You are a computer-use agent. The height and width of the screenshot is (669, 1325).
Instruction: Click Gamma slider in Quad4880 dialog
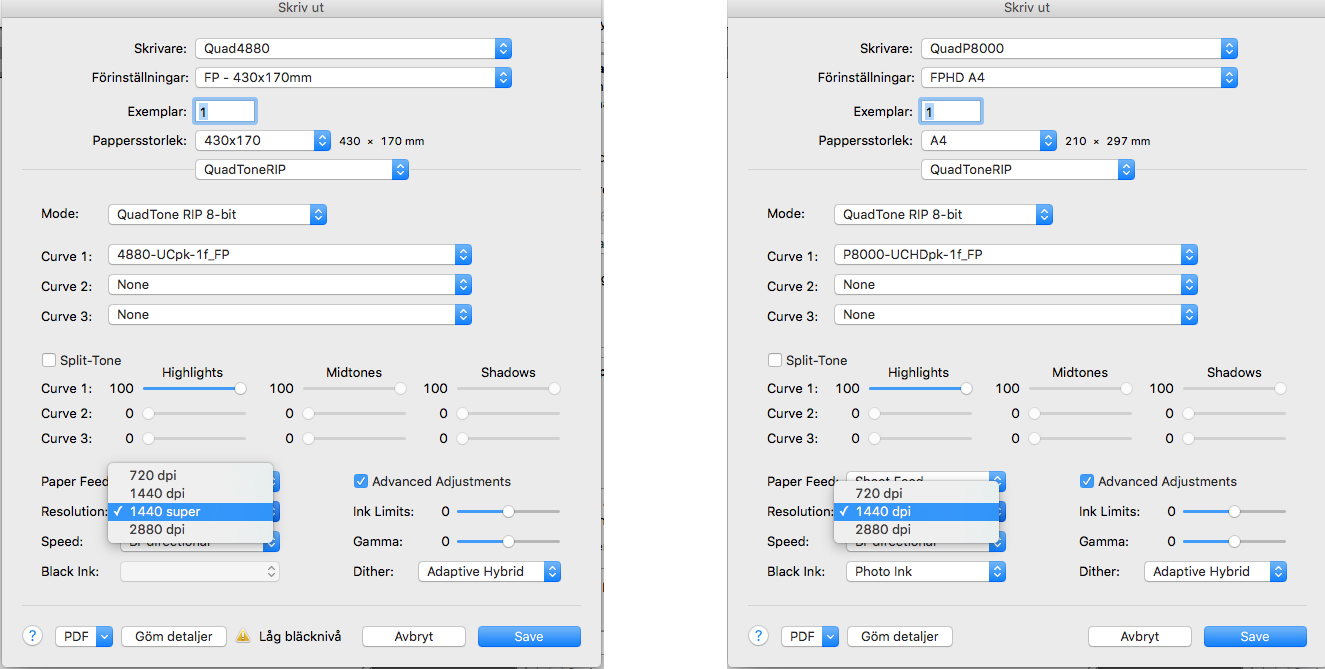click(509, 541)
